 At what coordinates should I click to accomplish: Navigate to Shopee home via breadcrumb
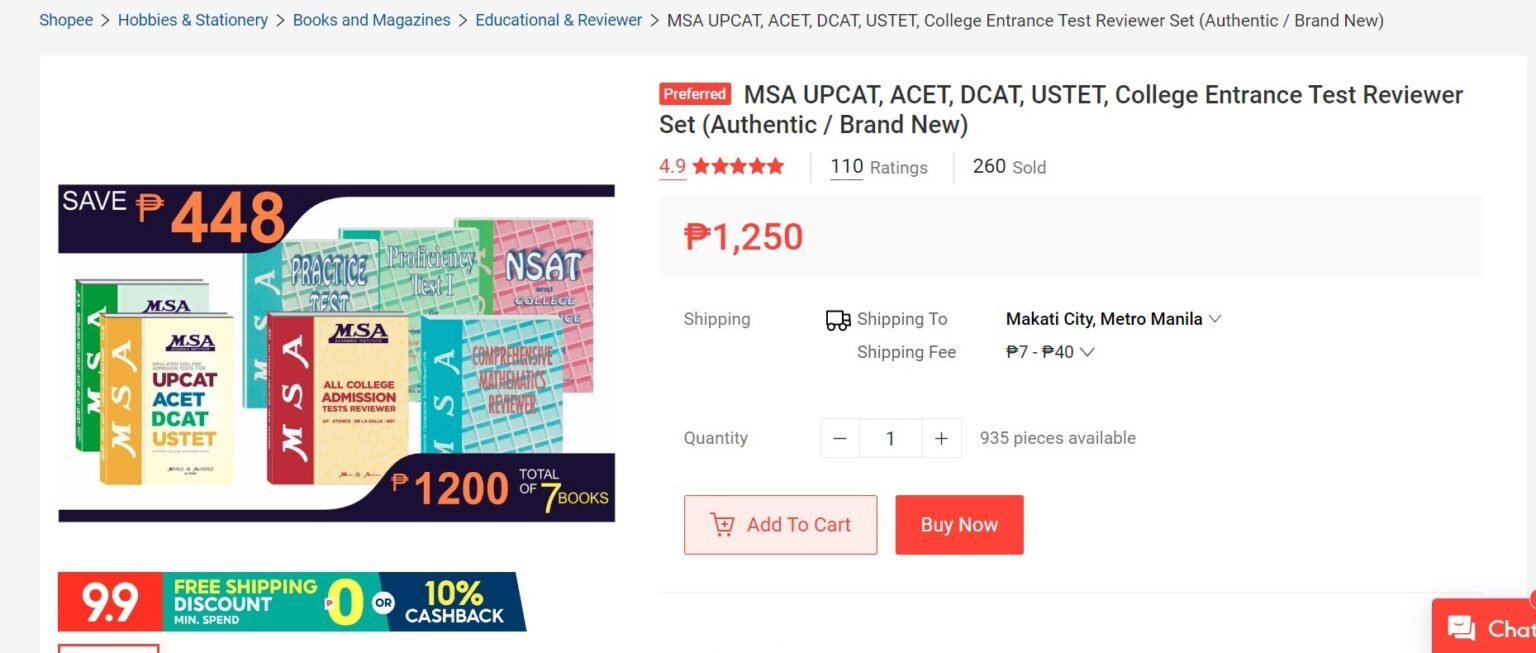[x=66, y=19]
